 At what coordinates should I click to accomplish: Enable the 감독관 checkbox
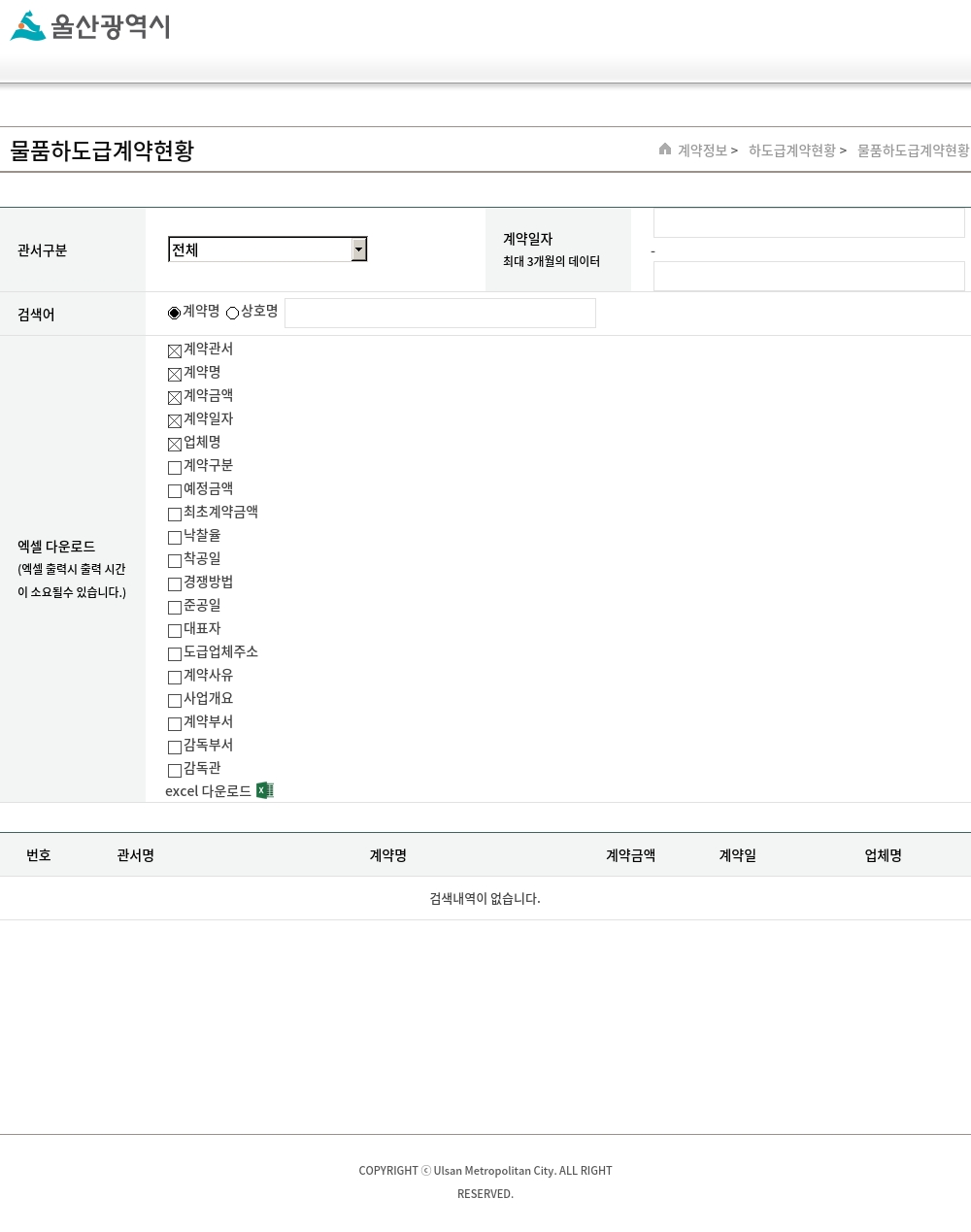click(x=175, y=770)
